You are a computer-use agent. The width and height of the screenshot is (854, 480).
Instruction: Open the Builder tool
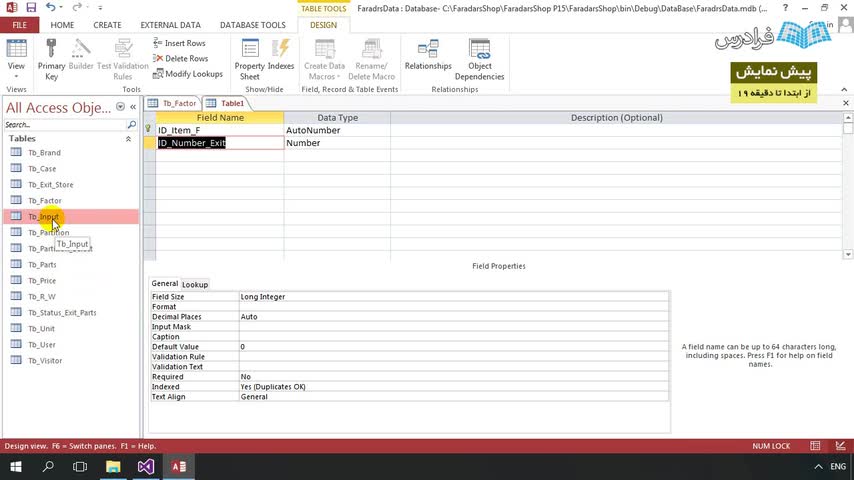pyautogui.click(x=81, y=55)
